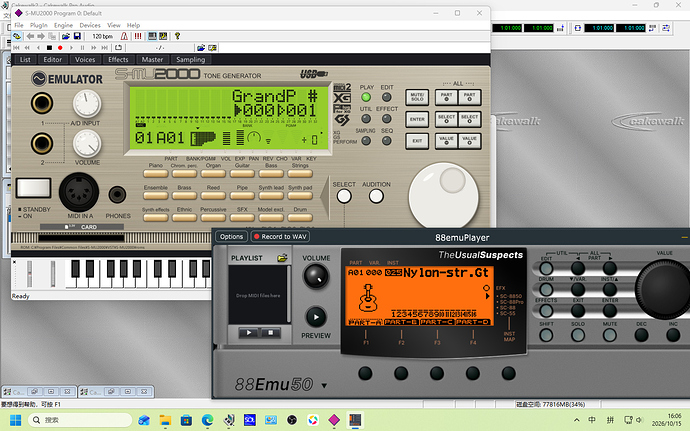The height and width of the screenshot is (431, 690).
Task: Click the DEC button on 88emuPlayer
Action: pyautogui.click(x=641, y=335)
